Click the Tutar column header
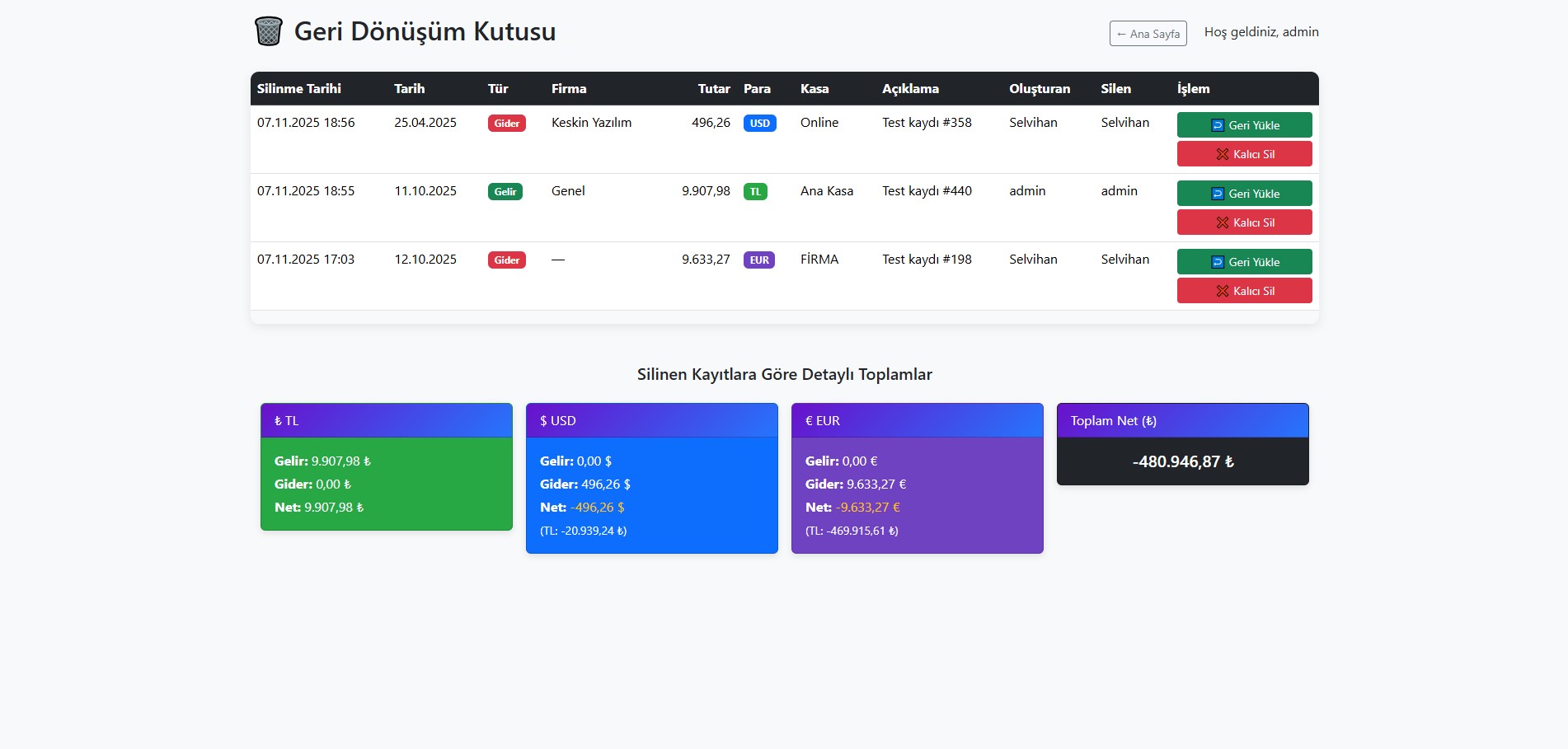1568x749 pixels. coord(713,89)
